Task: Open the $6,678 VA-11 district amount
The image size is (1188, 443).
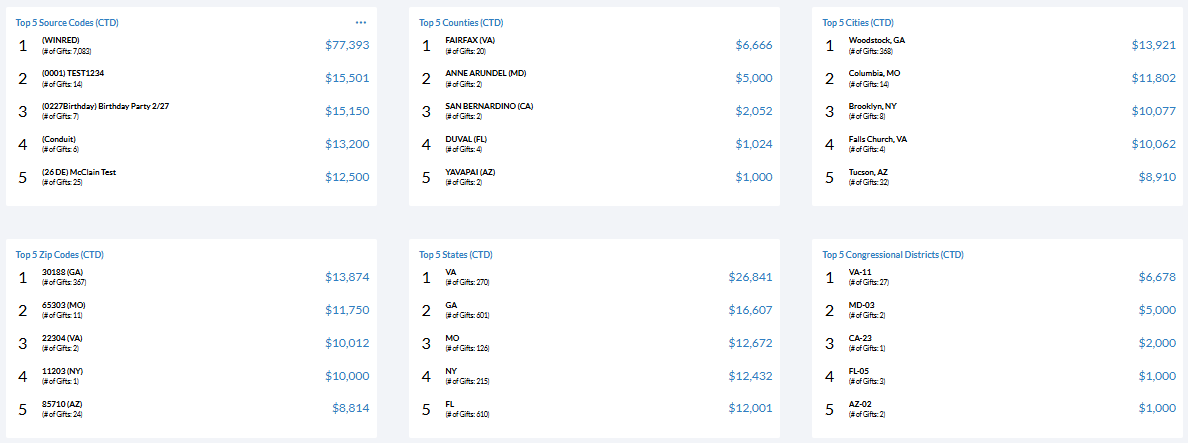Action: coord(1157,277)
